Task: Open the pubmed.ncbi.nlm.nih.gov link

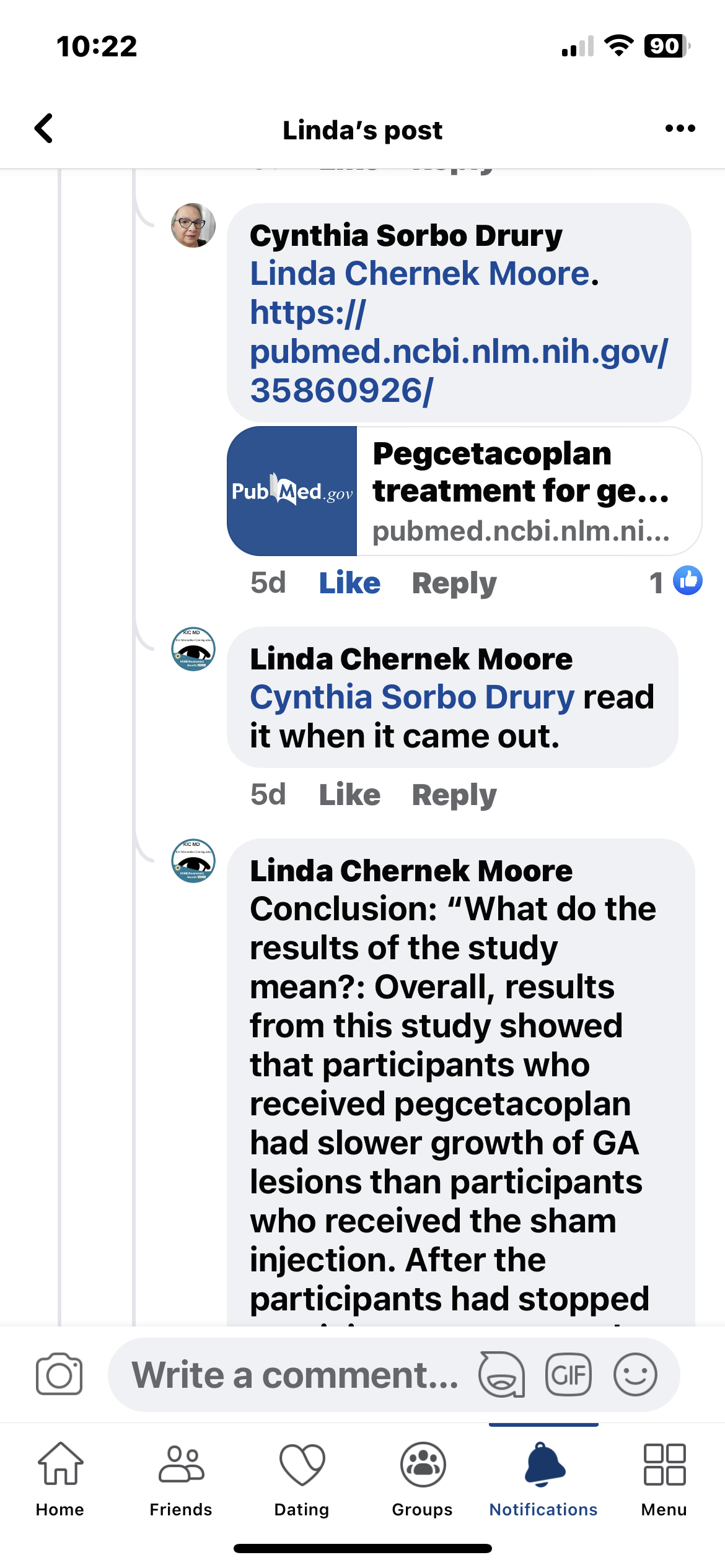Action: coord(459,352)
